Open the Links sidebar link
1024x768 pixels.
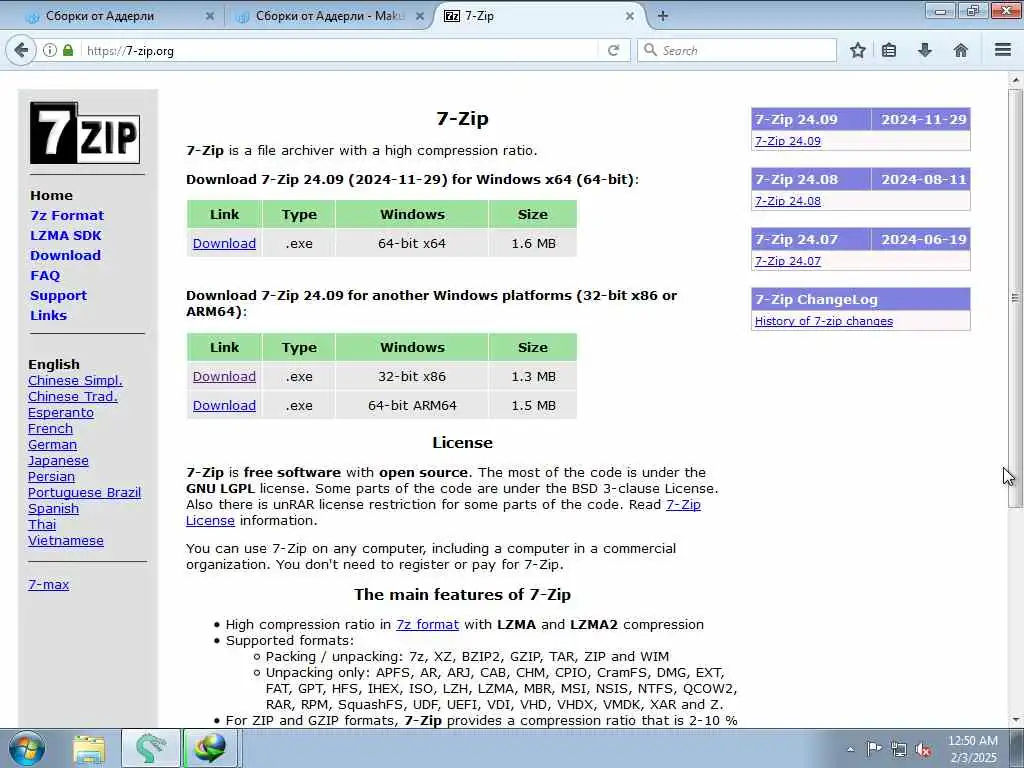pyautogui.click(x=48, y=315)
